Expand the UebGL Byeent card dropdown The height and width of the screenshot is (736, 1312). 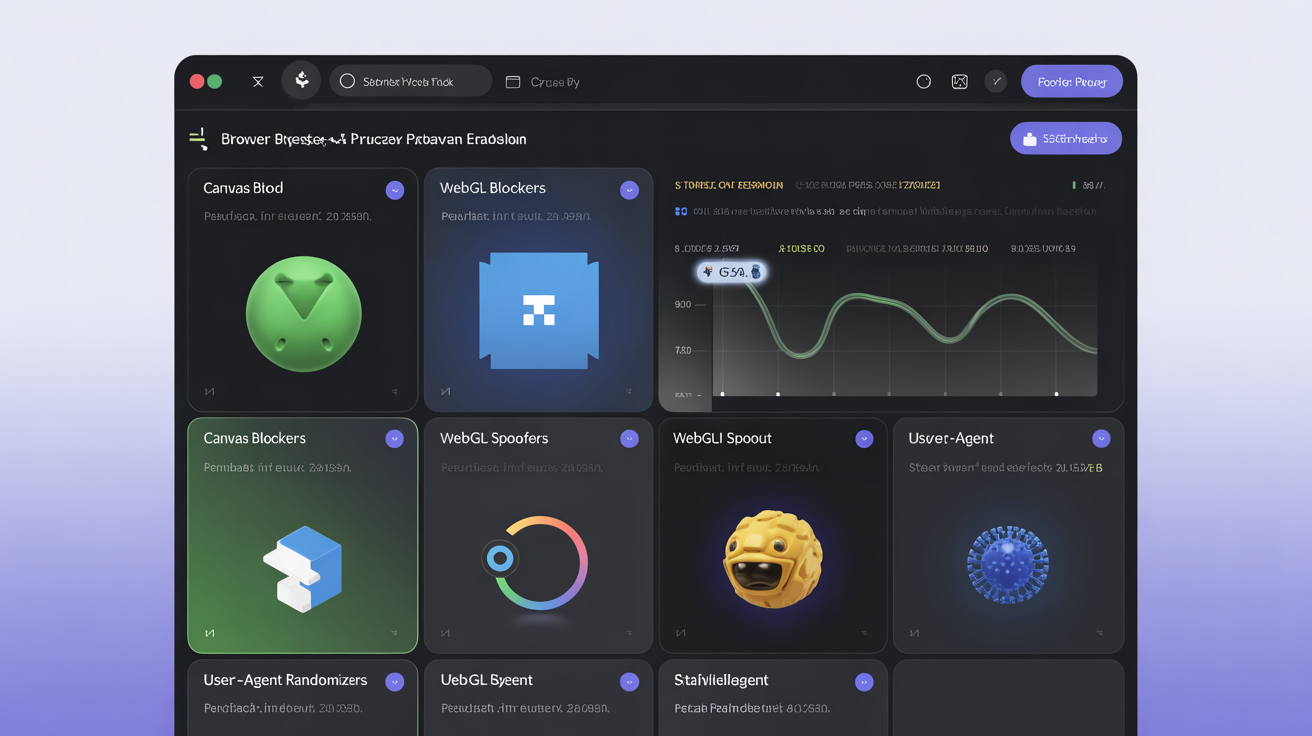click(629, 682)
